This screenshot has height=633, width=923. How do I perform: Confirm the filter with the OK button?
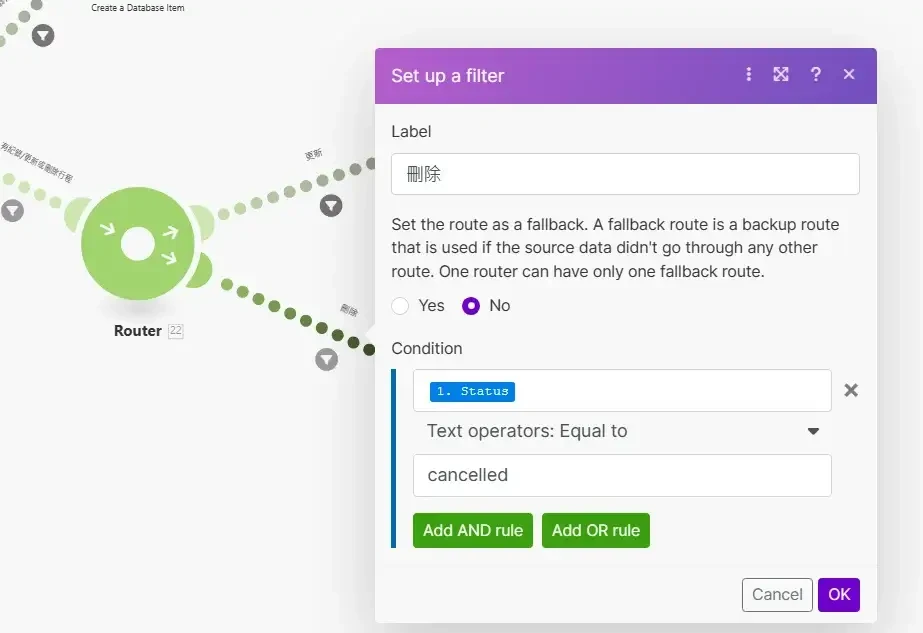pos(839,595)
